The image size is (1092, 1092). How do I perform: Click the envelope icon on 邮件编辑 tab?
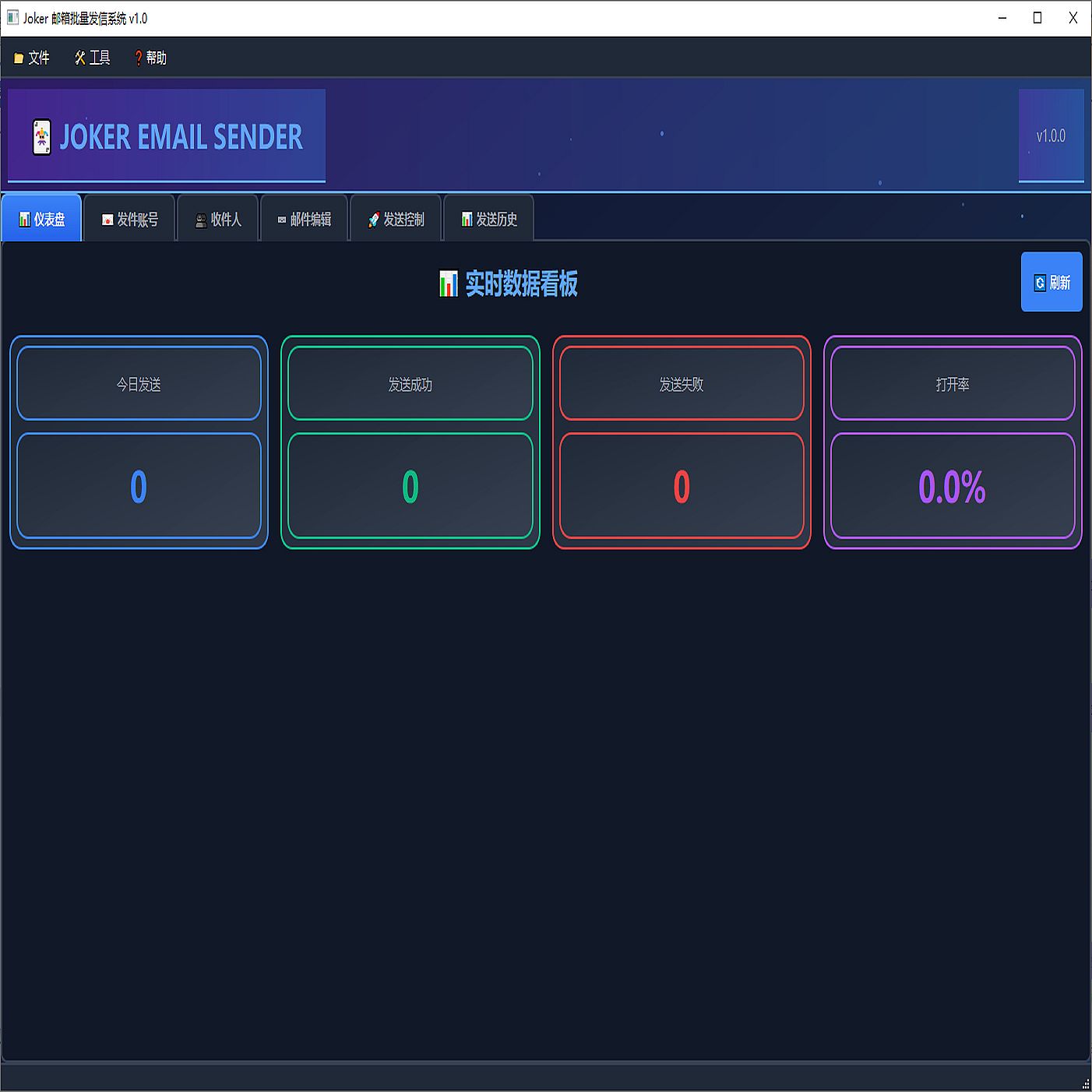281,220
